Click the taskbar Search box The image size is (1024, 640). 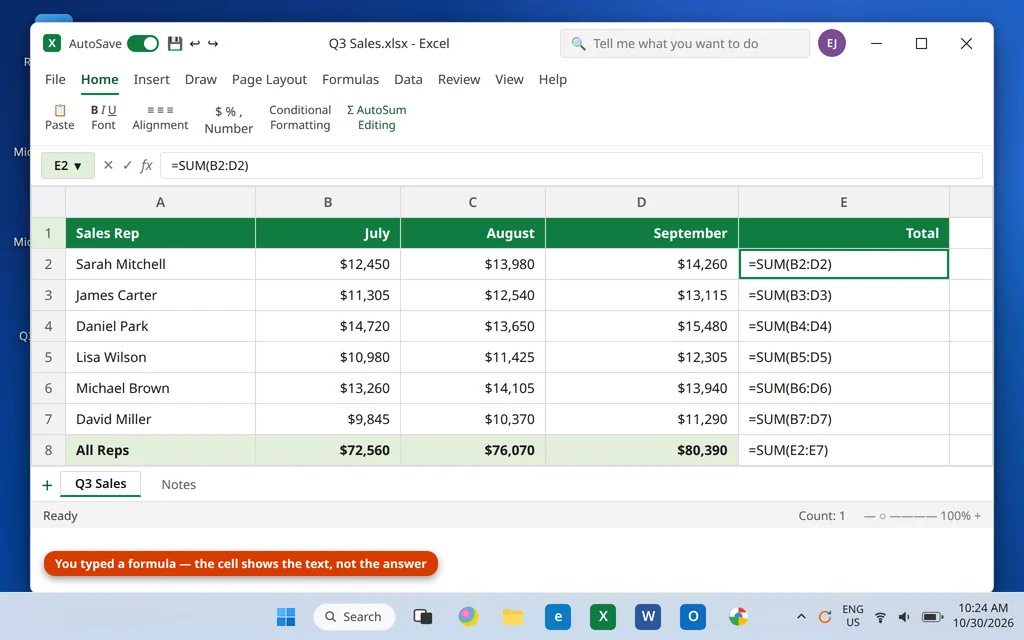pyautogui.click(x=354, y=616)
